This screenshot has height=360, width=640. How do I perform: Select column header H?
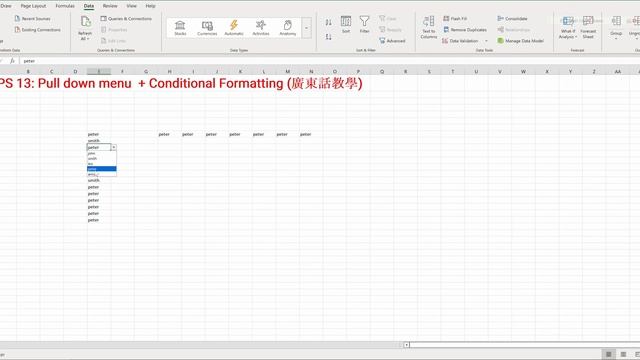[169, 71]
